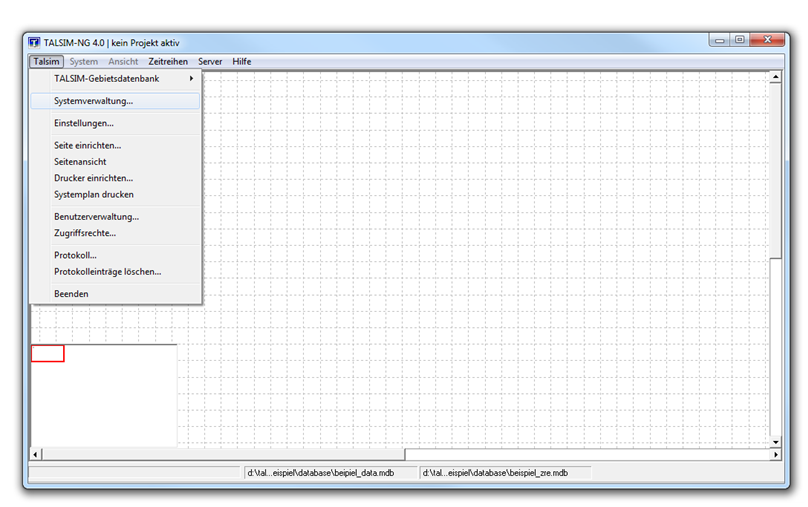Viewport: 808px width, 507px height.
Task: Open the Hilfe menu
Action: [x=242, y=62]
